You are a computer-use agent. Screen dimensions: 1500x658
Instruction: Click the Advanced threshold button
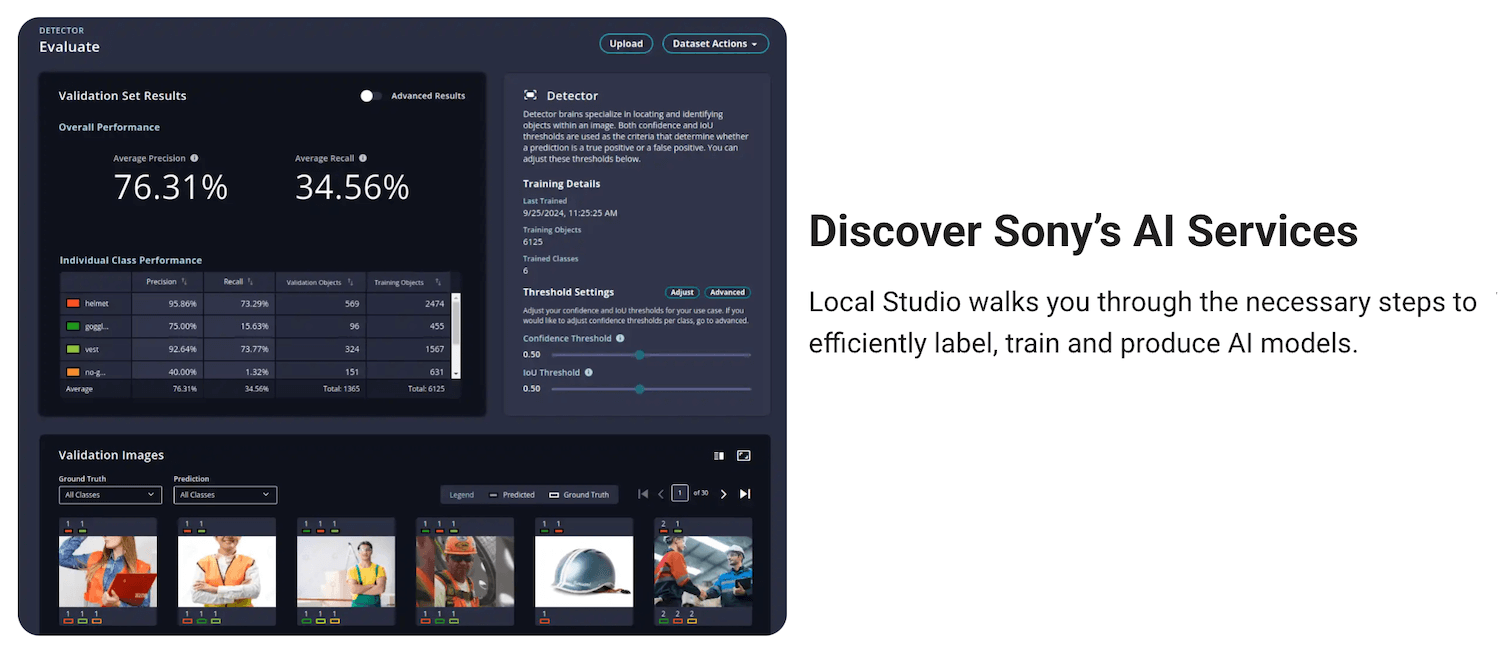(727, 292)
